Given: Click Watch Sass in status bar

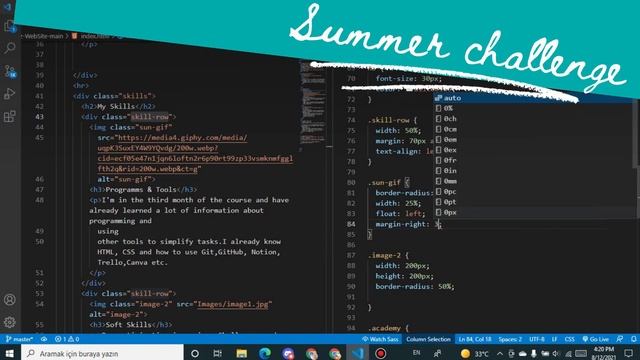Looking at the screenshot, I should point(380,339).
